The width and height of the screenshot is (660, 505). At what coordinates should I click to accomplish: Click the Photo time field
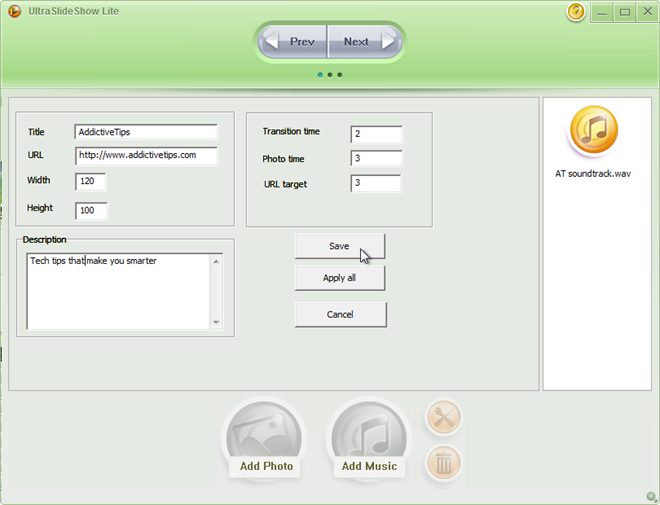click(x=376, y=158)
